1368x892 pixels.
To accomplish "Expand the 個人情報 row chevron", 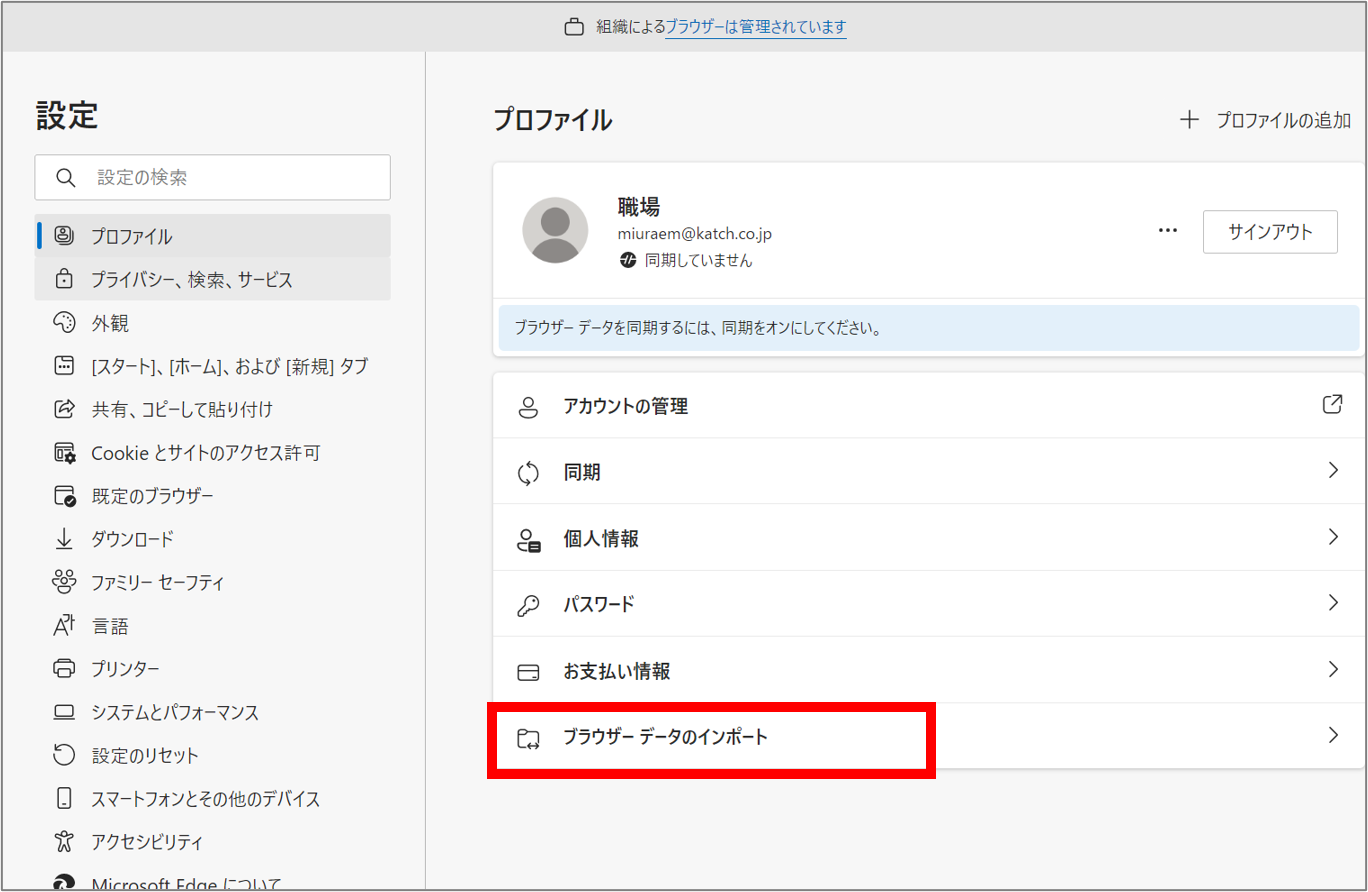I will (x=1332, y=537).
